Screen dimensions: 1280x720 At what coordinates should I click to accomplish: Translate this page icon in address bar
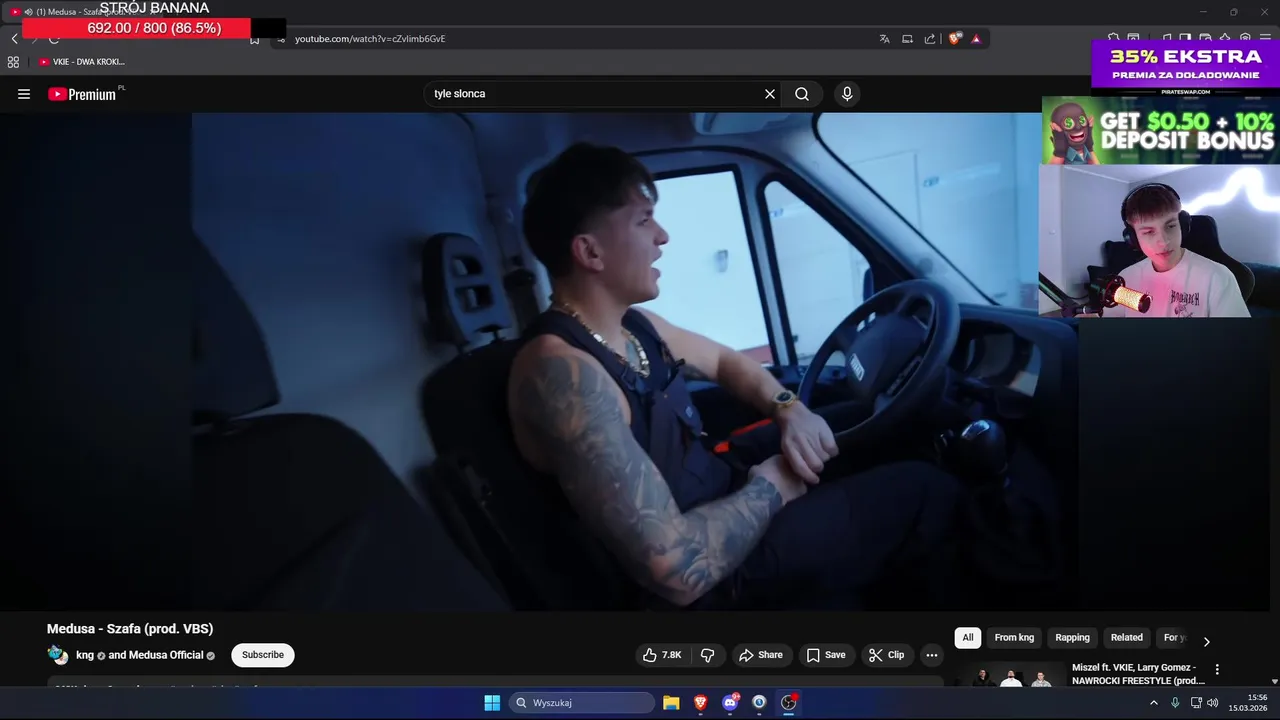(x=884, y=39)
